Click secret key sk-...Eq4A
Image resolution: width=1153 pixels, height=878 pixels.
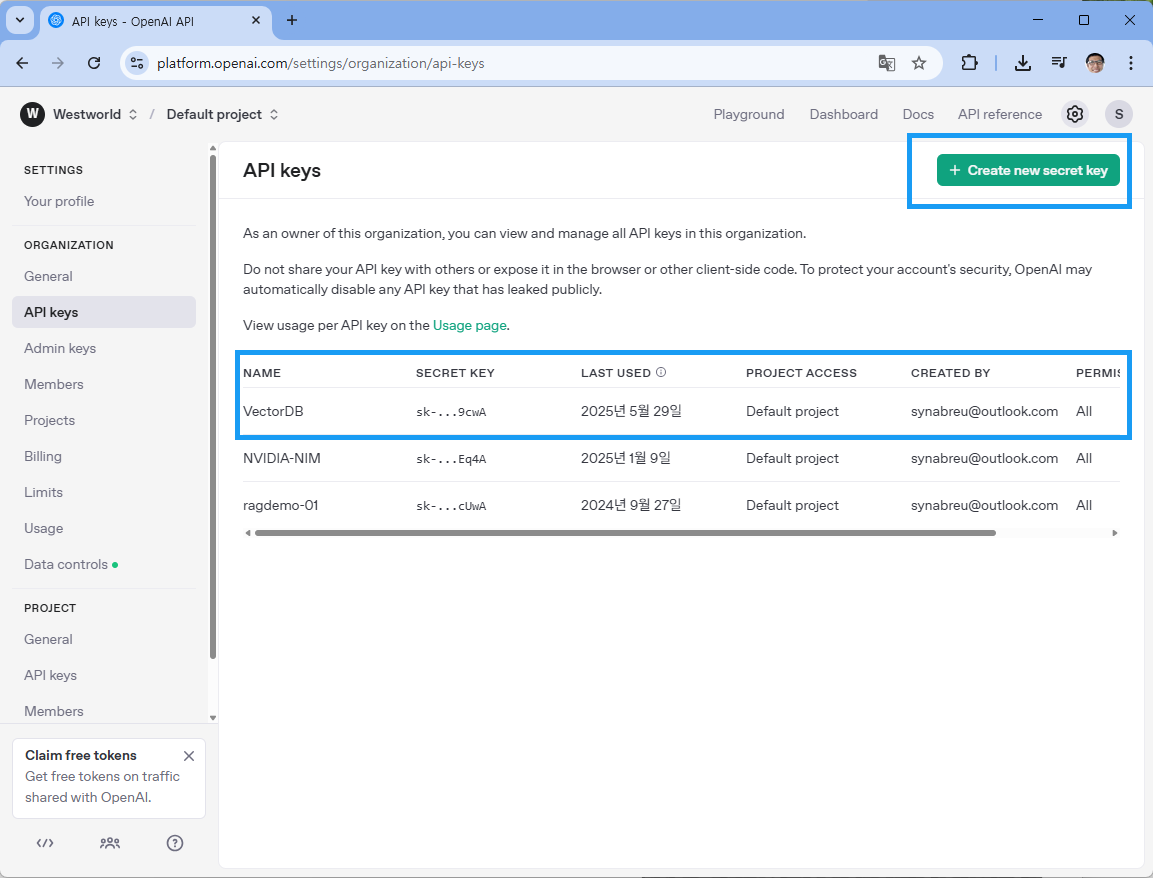click(451, 460)
